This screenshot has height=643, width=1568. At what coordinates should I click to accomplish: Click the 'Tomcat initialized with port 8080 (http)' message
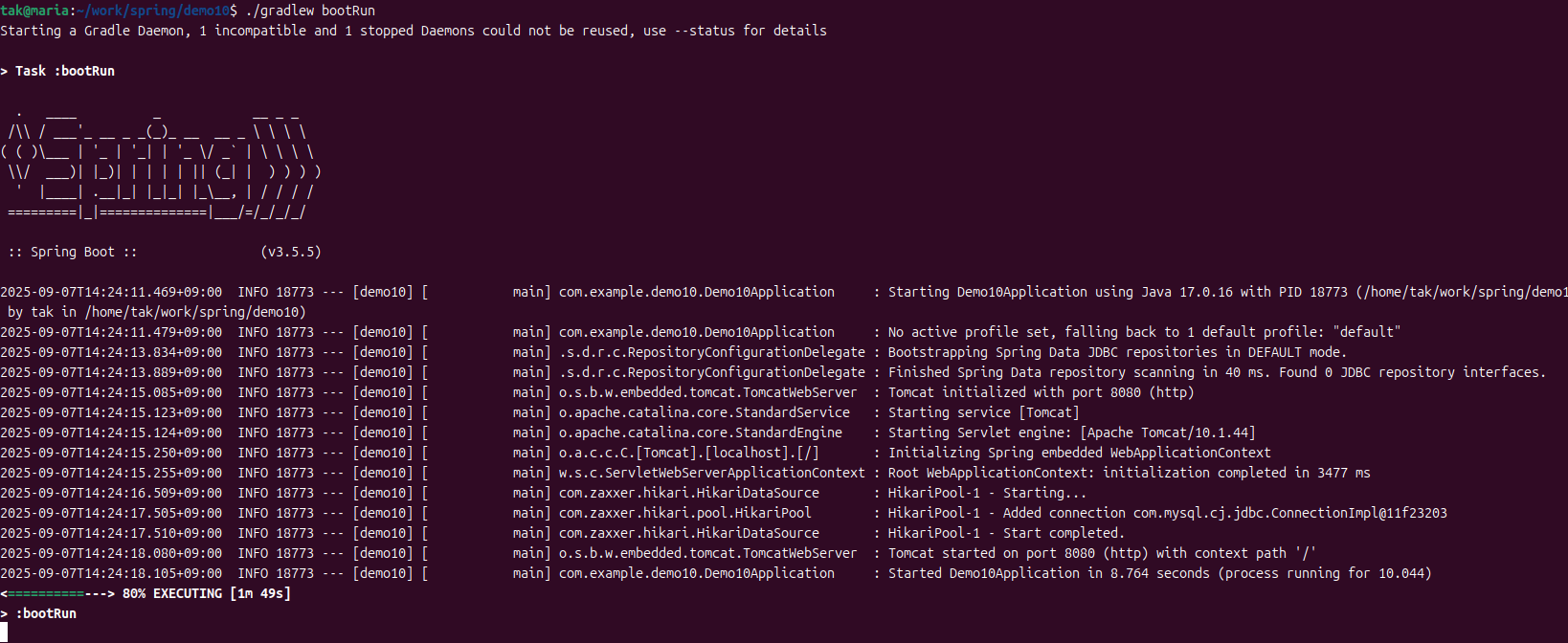(1042, 392)
